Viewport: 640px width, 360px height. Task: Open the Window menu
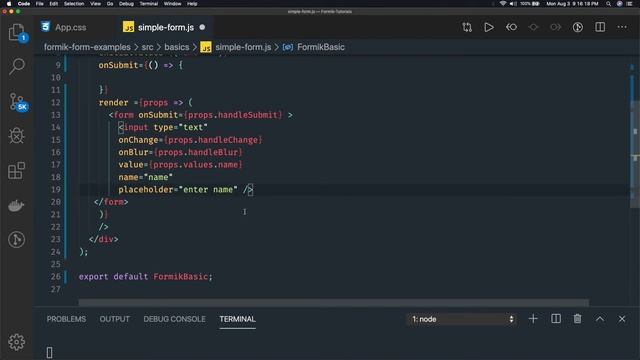tap(172, 4)
